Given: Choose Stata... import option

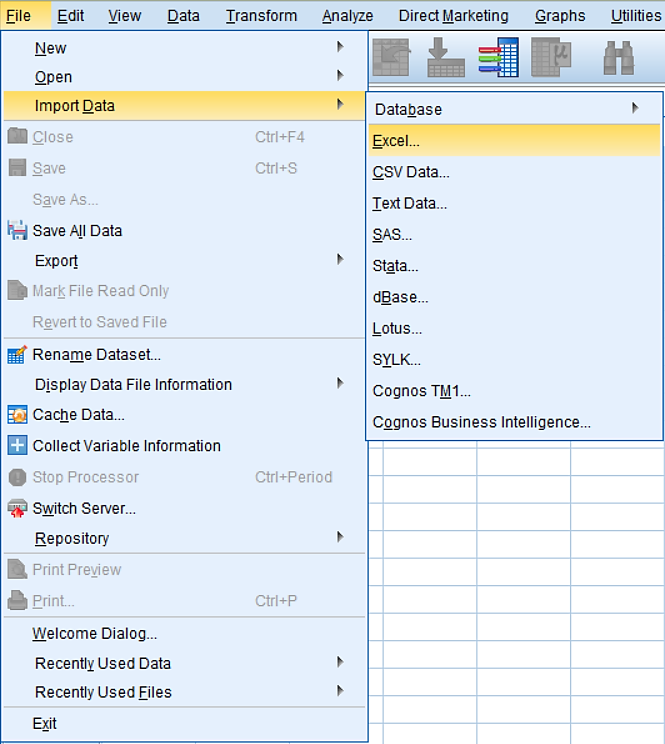Looking at the screenshot, I should point(514,266).
